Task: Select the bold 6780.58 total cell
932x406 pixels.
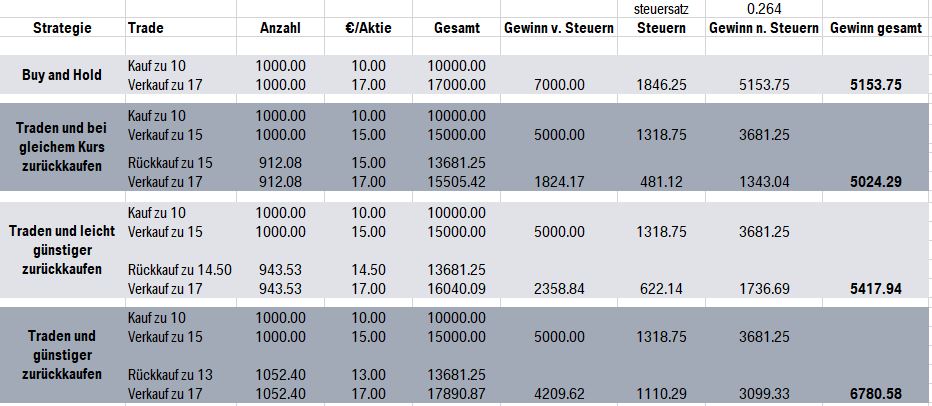Action: coord(876,394)
